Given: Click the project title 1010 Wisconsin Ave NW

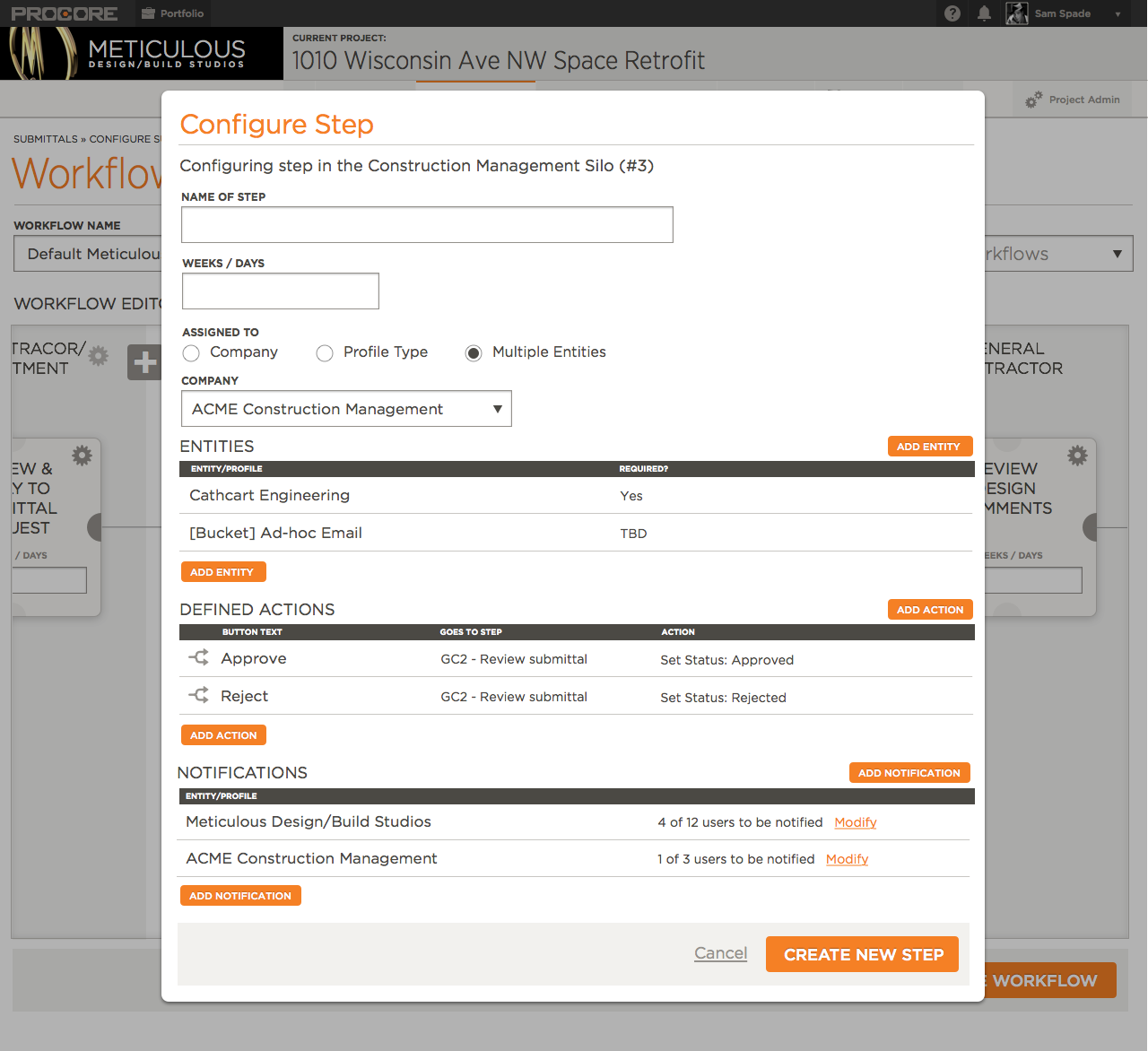Looking at the screenshot, I should (499, 60).
